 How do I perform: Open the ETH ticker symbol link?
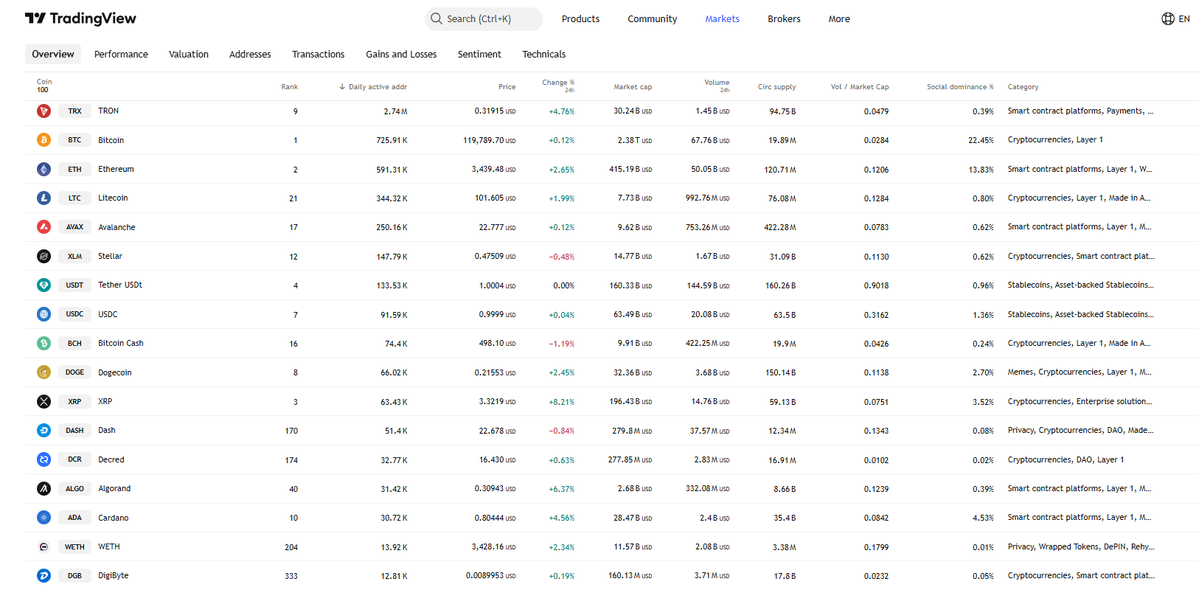point(74,169)
